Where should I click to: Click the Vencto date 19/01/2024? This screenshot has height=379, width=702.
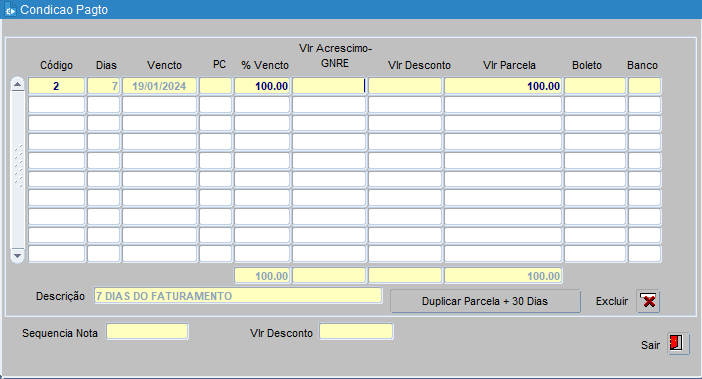click(159, 86)
